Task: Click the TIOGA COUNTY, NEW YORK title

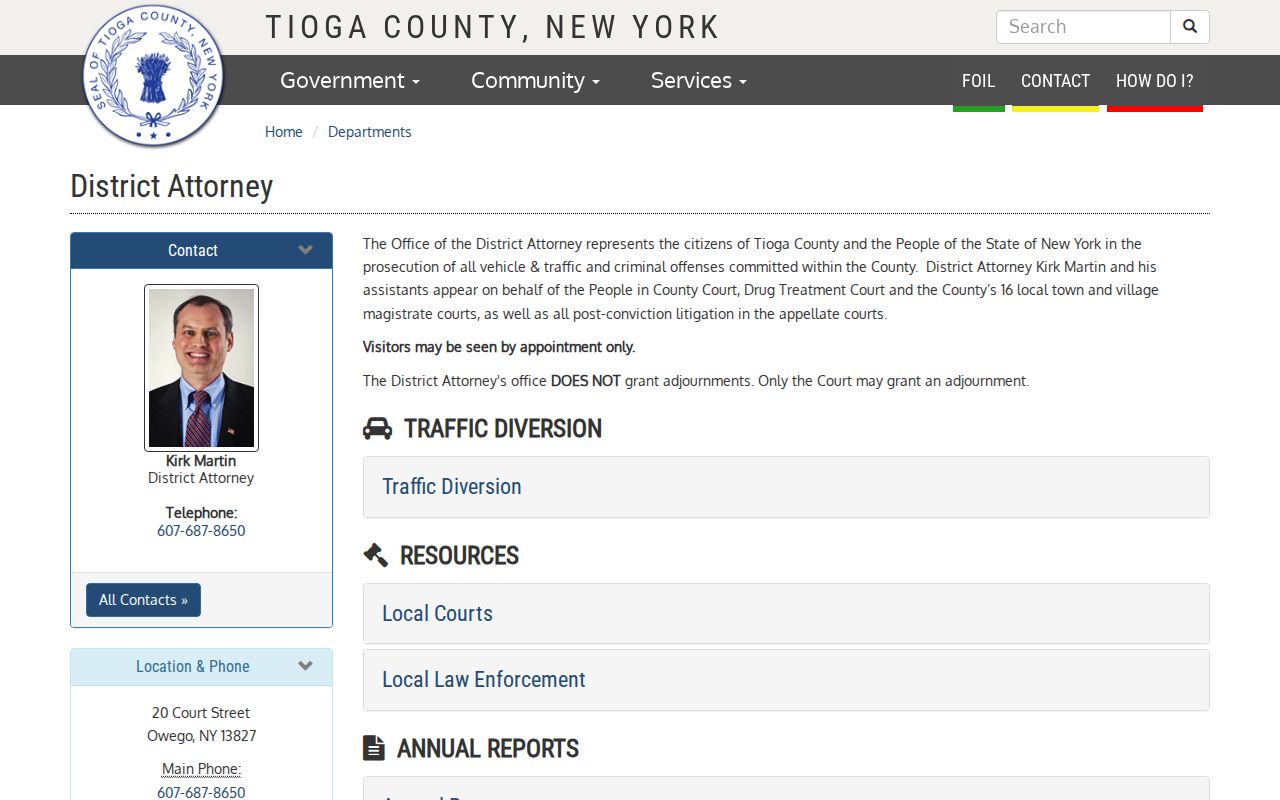Action: coord(492,27)
